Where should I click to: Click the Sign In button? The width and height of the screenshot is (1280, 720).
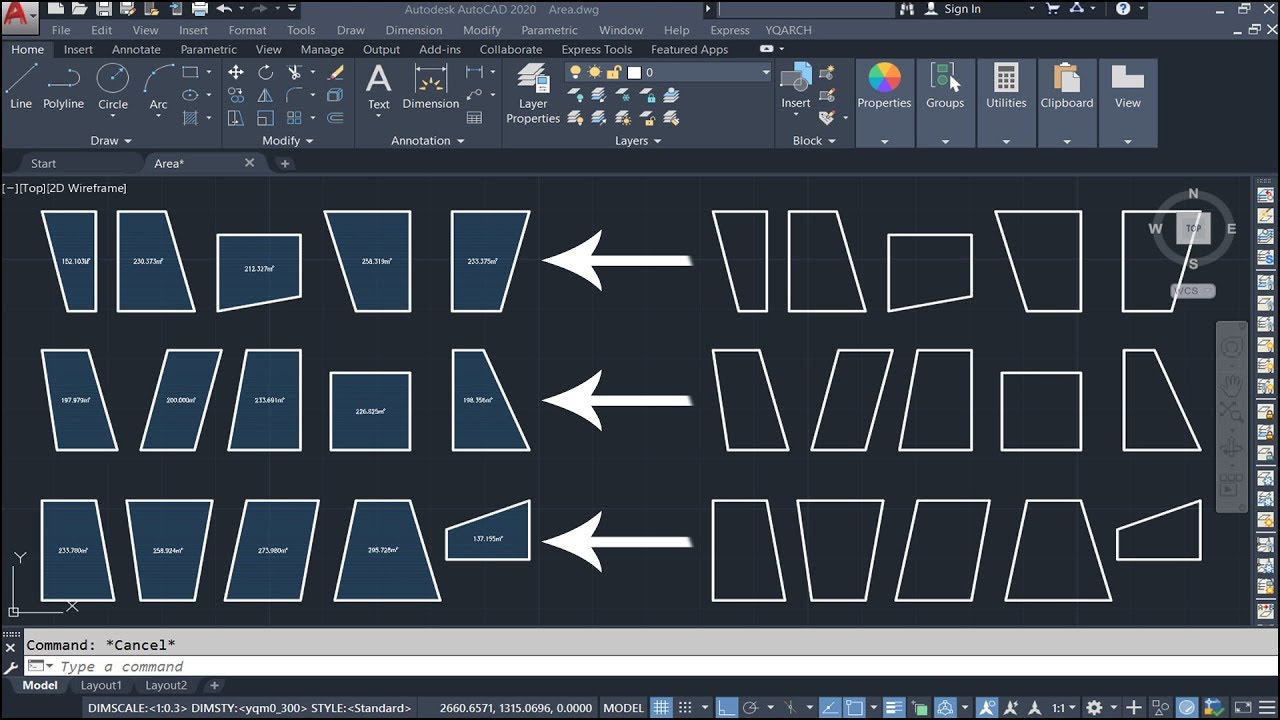(x=953, y=9)
